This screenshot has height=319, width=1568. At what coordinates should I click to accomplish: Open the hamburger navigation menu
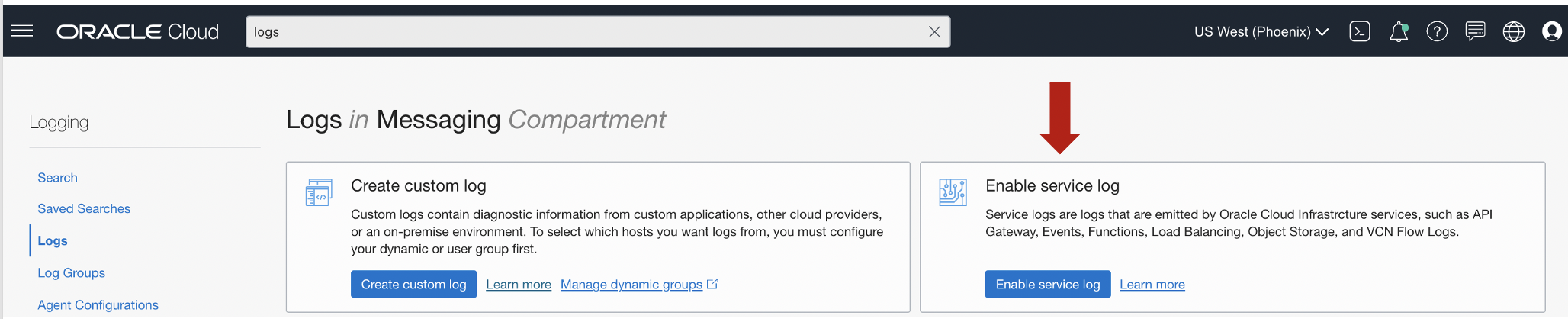[x=22, y=31]
